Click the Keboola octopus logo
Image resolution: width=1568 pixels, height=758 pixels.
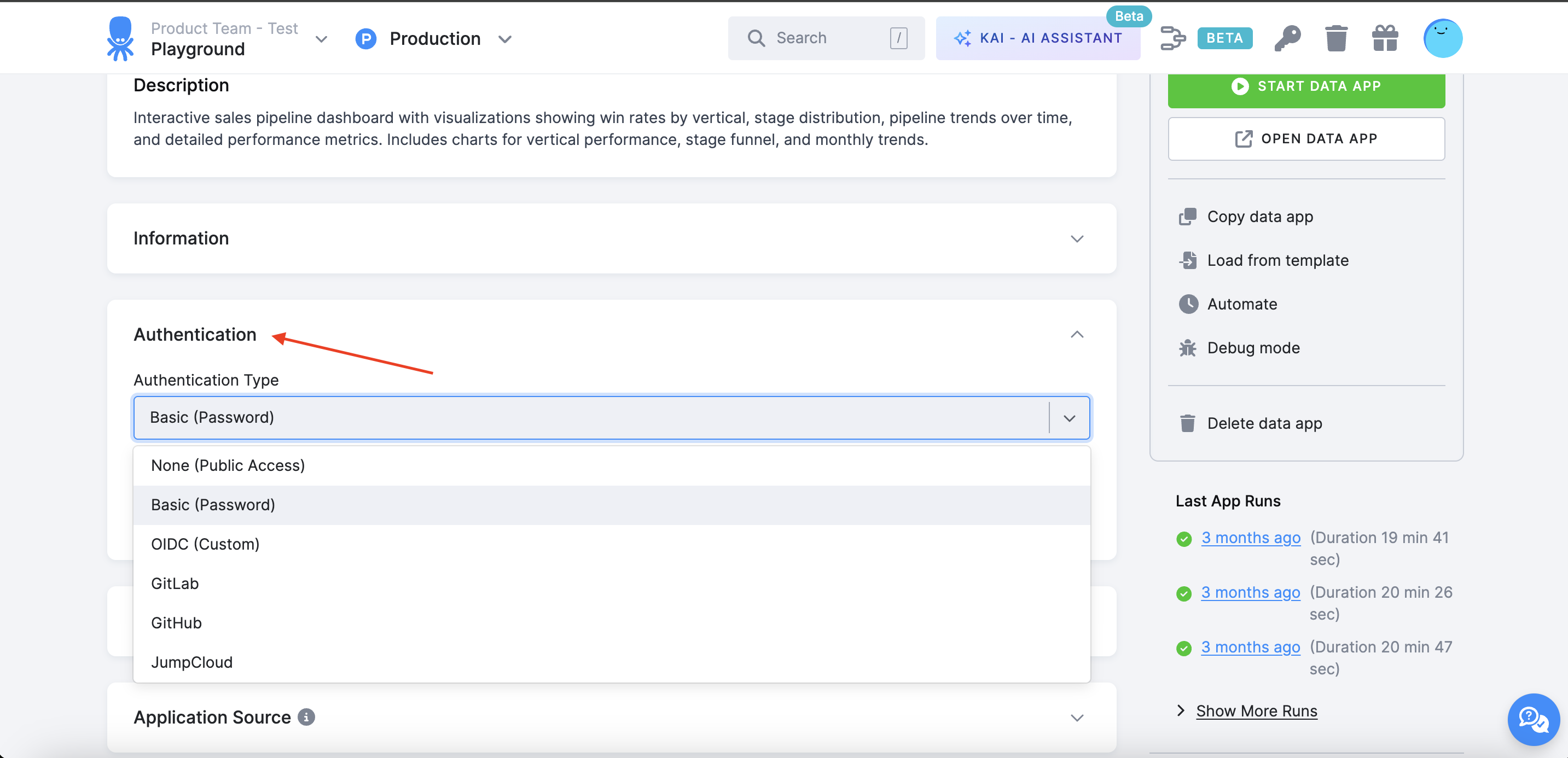(x=120, y=38)
